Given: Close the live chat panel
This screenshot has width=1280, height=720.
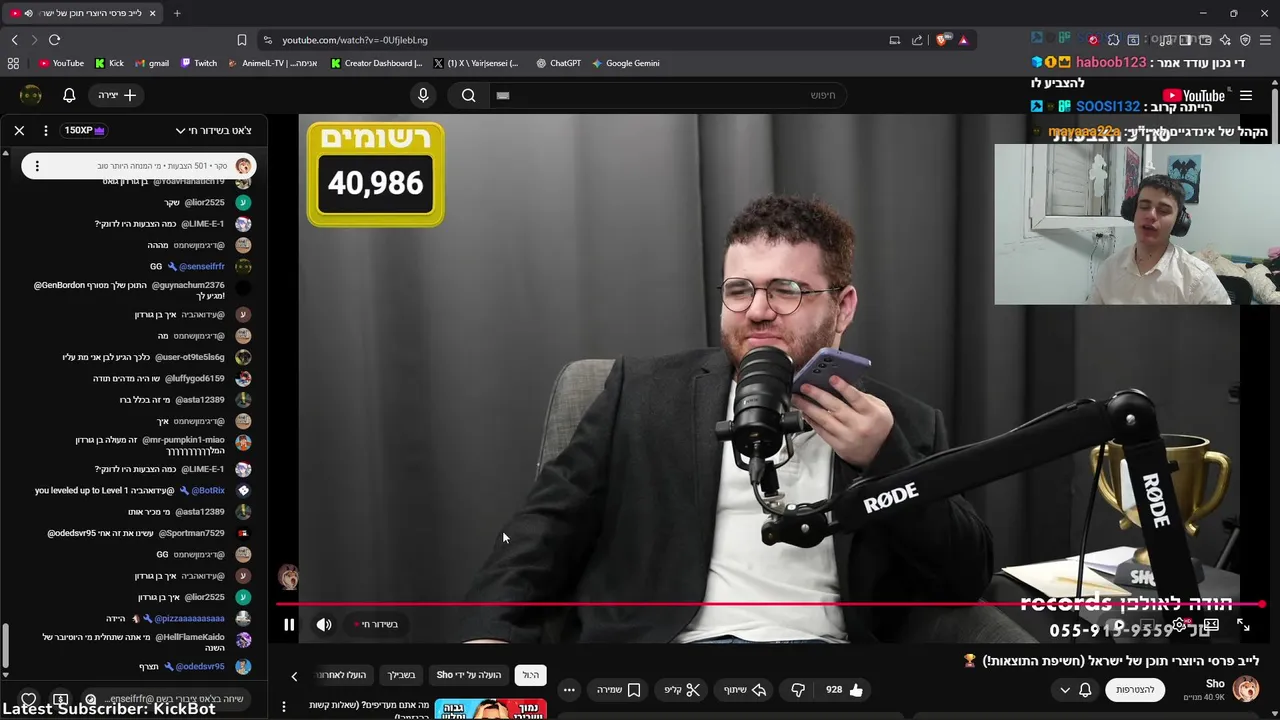Looking at the screenshot, I should pyautogui.click(x=19, y=130).
